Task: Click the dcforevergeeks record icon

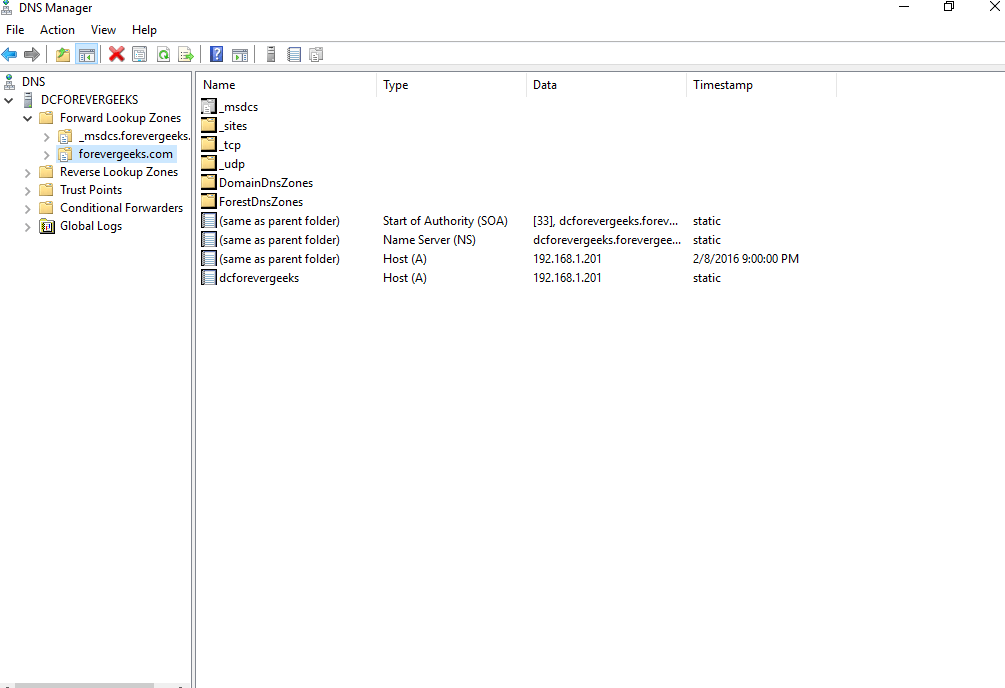Action: [209, 278]
